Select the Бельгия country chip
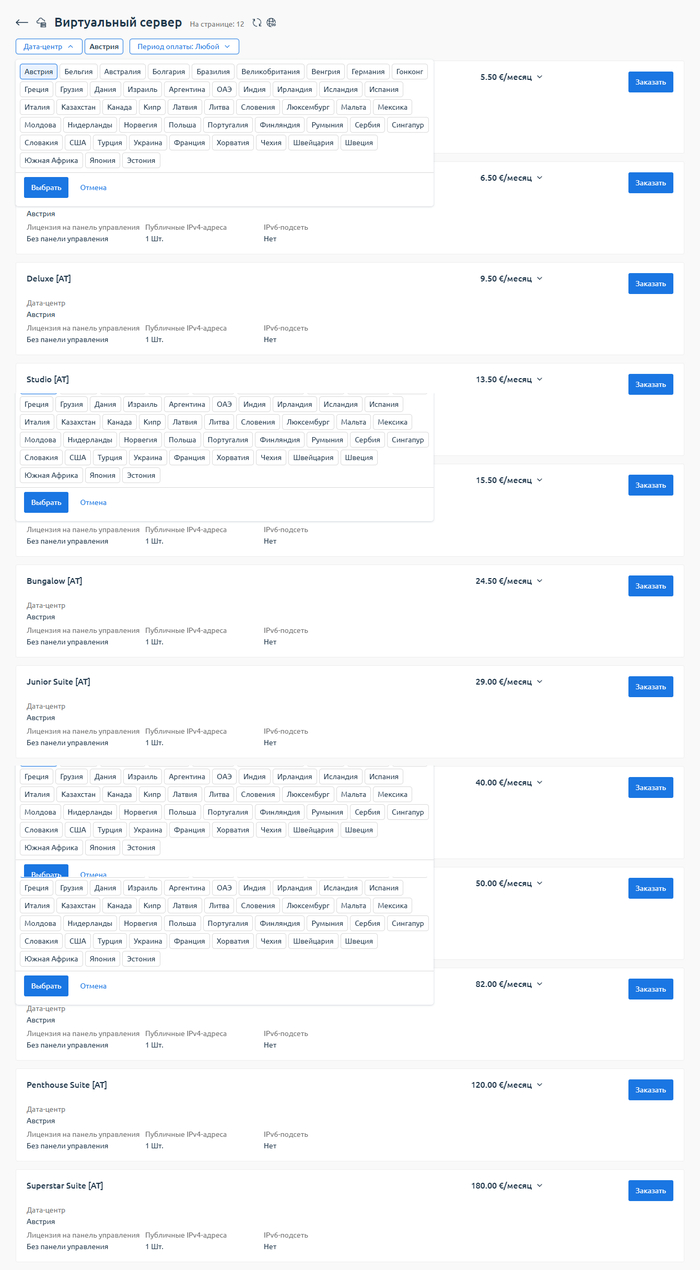The width and height of the screenshot is (700, 1270). (78, 72)
